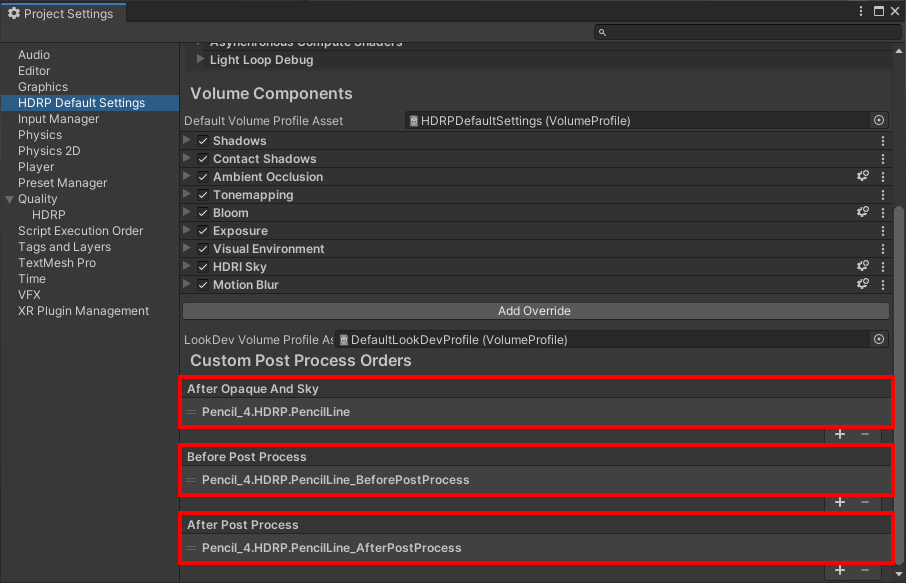The image size is (906, 583).
Task: Disable the HDRI Sky override
Action: click(203, 266)
